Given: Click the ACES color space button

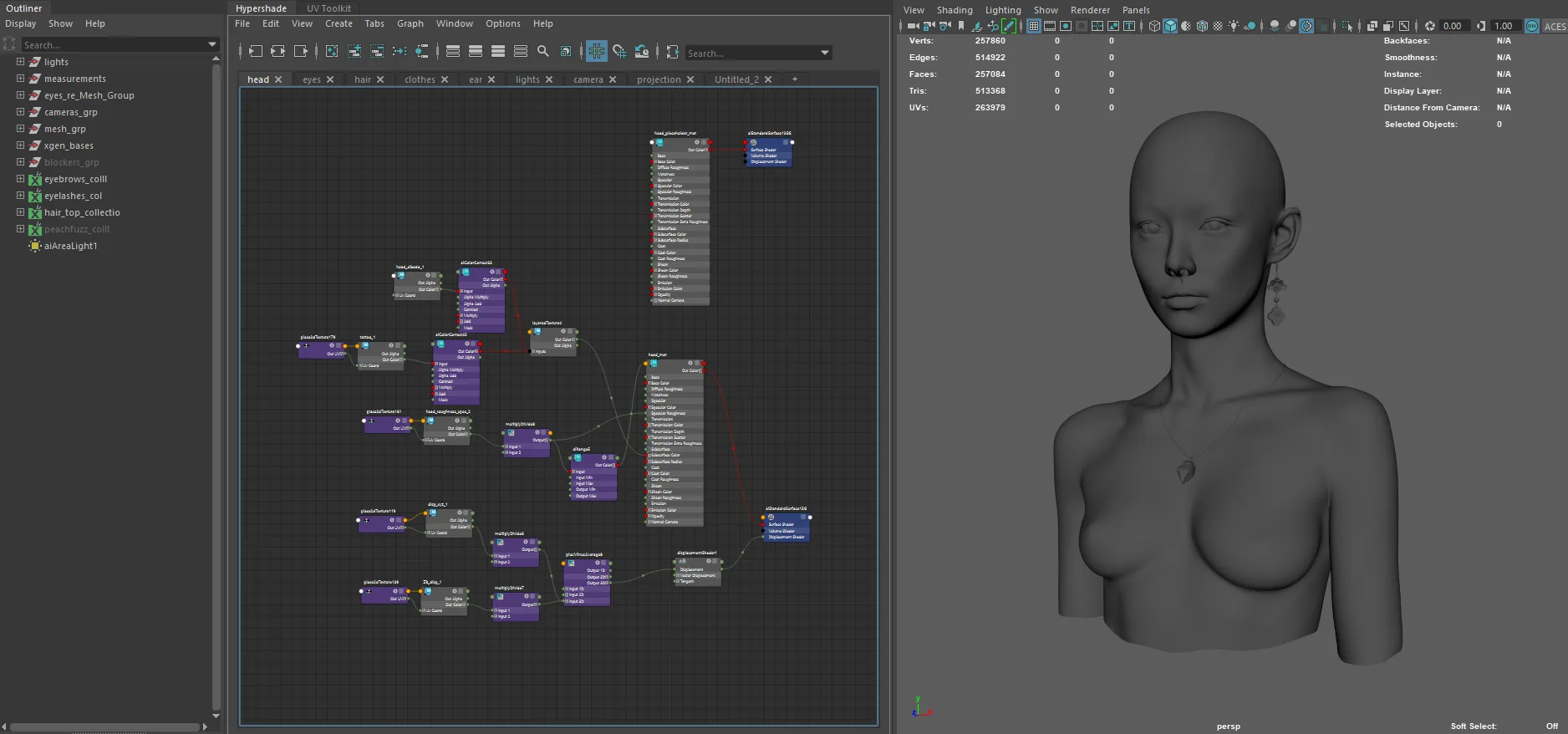Looking at the screenshot, I should pos(1555,27).
